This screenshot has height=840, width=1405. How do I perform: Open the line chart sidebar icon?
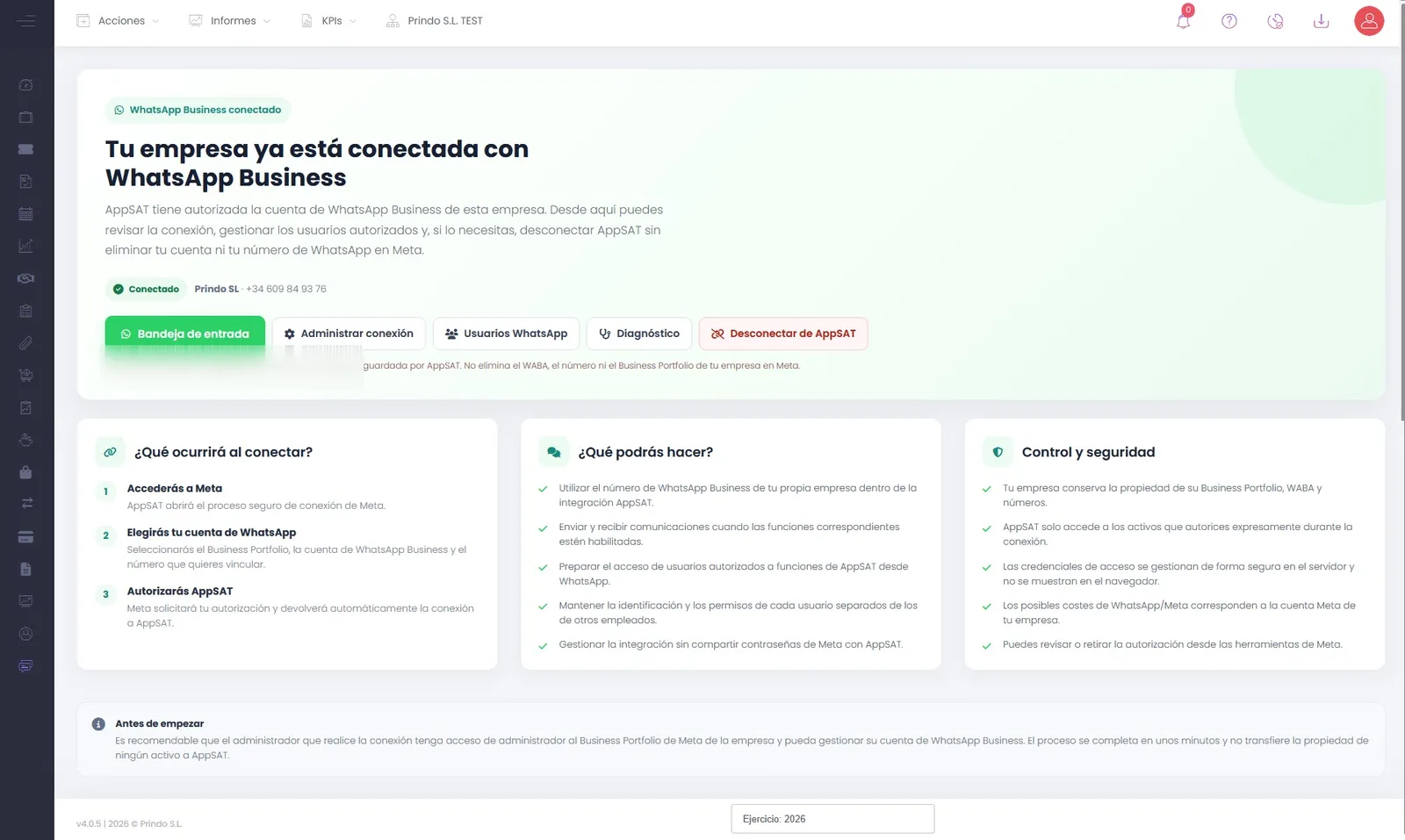25,246
